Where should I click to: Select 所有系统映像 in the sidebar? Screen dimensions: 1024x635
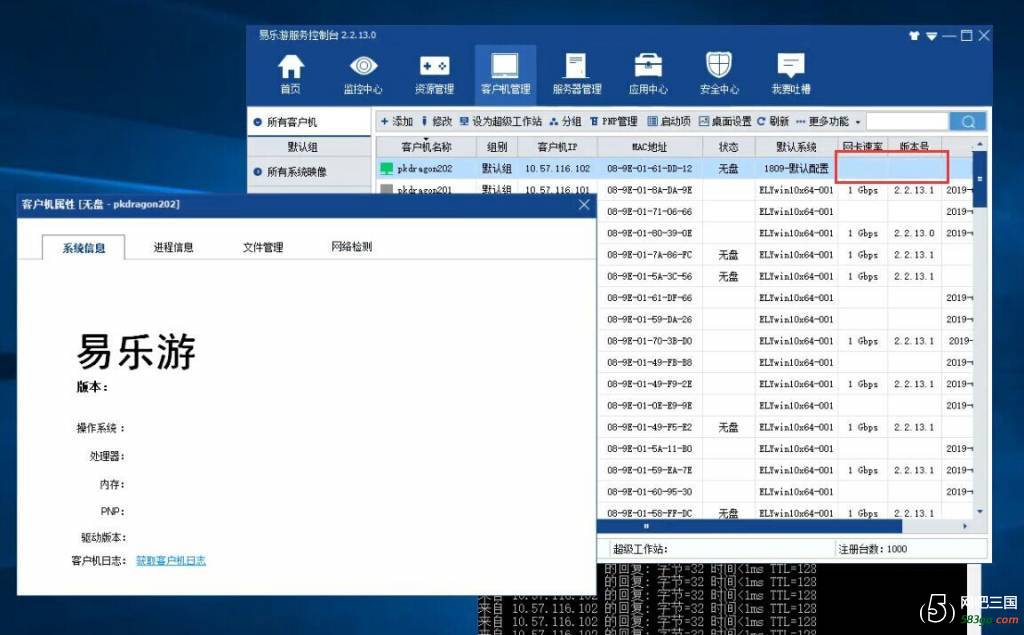tap(309, 172)
